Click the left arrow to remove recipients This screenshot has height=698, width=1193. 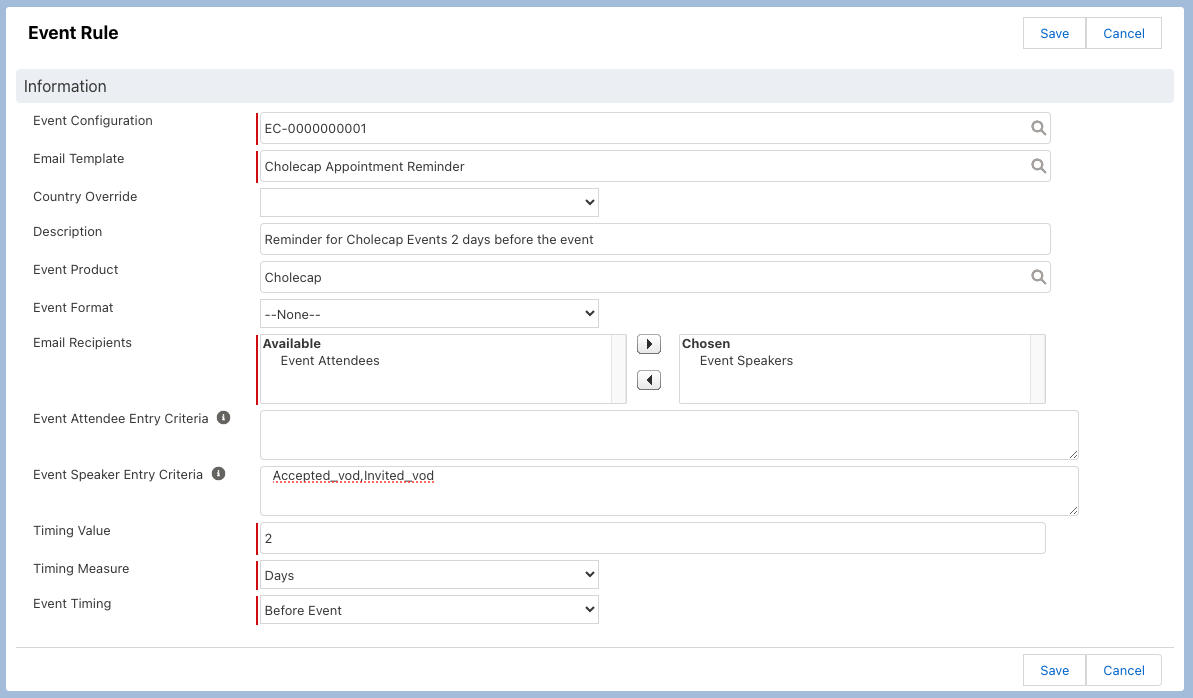pyautogui.click(x=649, y=380)
